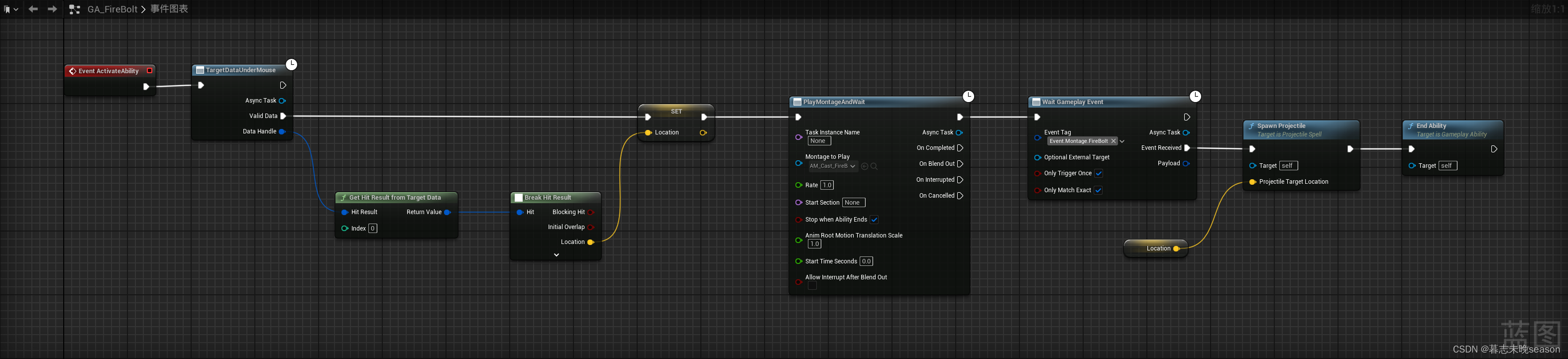
Task: Open GA_FireBolt in the breadcrumb
Action: pyautogui.click(x=112, y=9)
